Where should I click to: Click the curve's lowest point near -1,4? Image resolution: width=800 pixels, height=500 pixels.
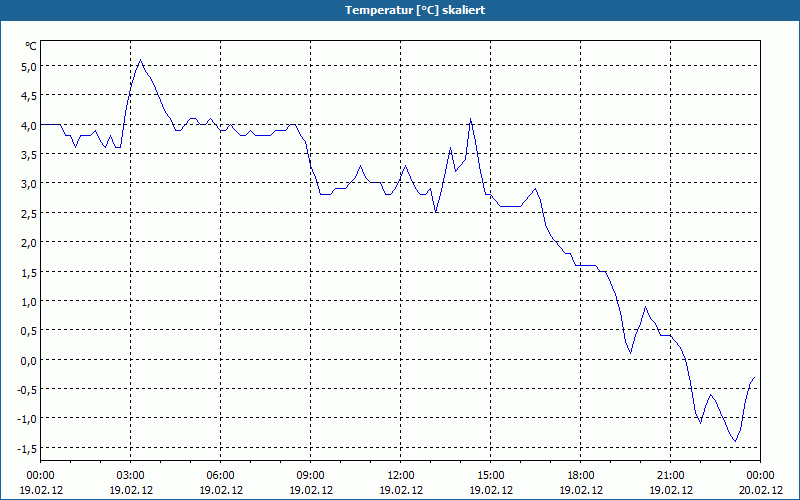coord(735,441)
